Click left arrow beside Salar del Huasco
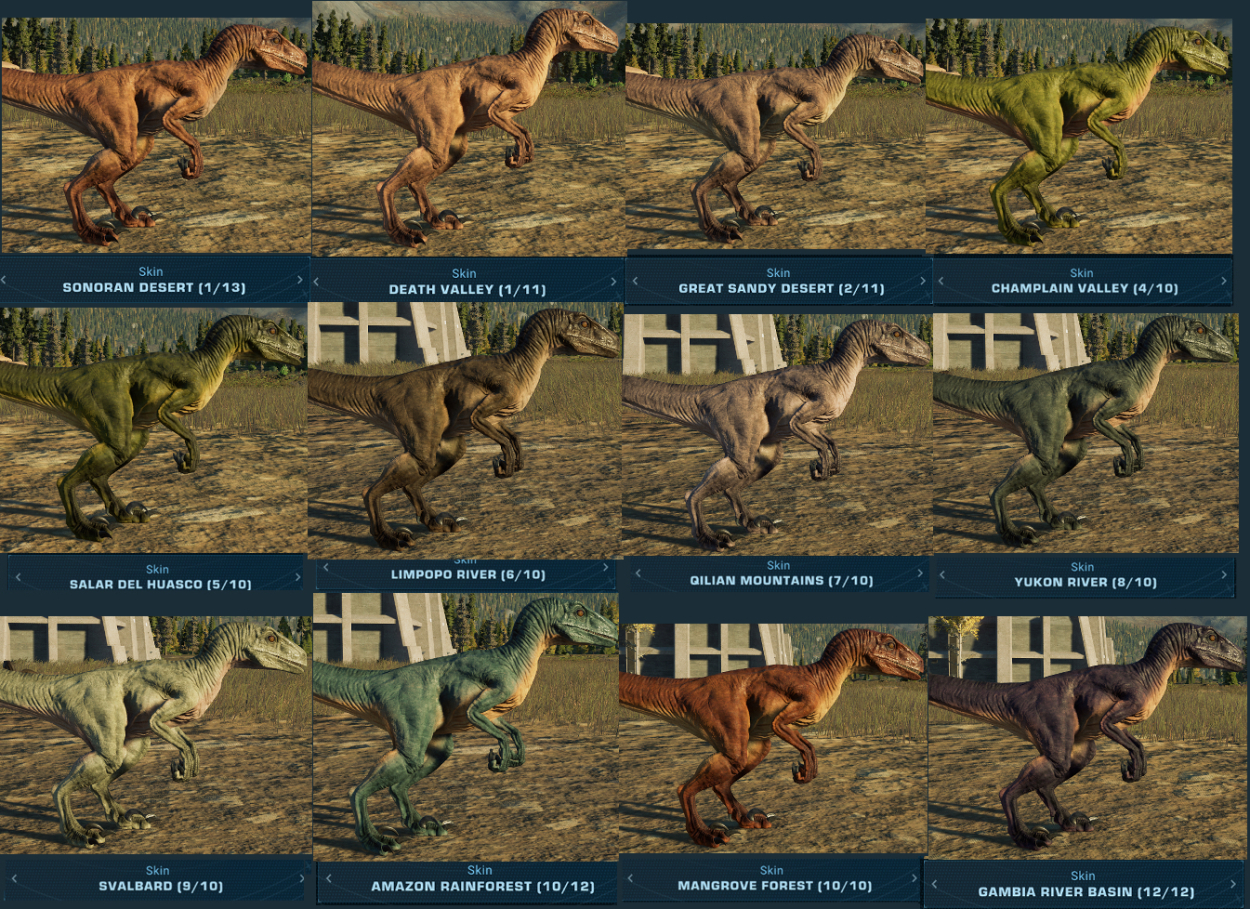 18,577
